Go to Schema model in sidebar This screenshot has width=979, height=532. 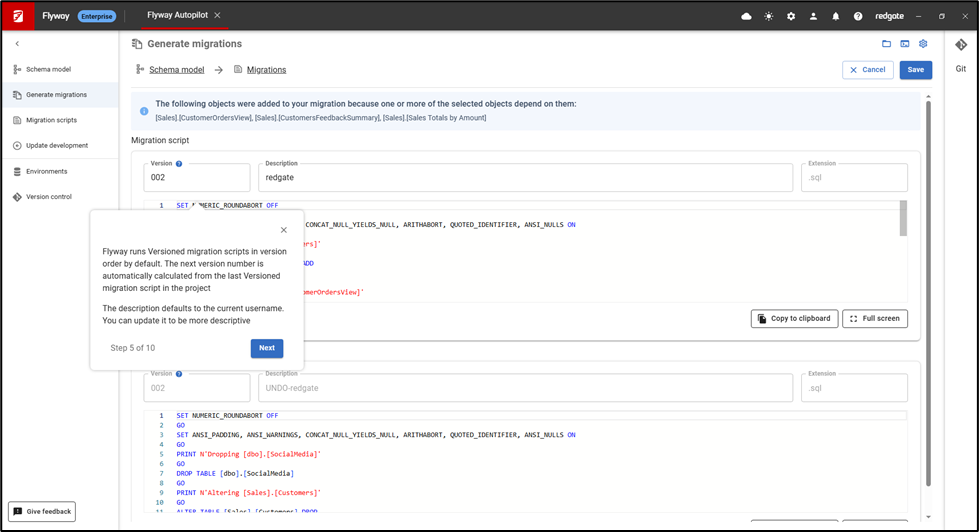coord(59,69)
